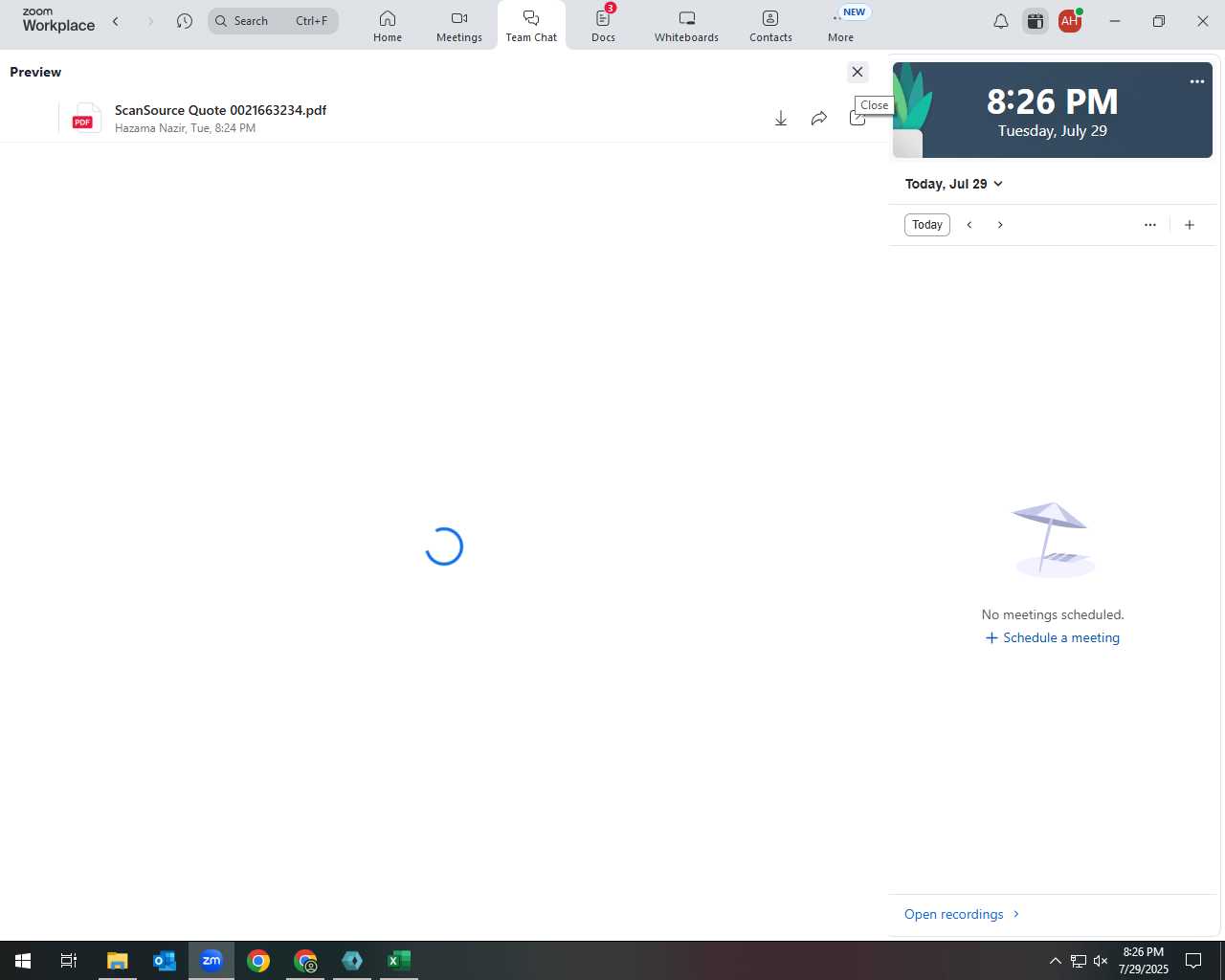
Task: Open Task View in taskbar
Action: pos(69,961)
